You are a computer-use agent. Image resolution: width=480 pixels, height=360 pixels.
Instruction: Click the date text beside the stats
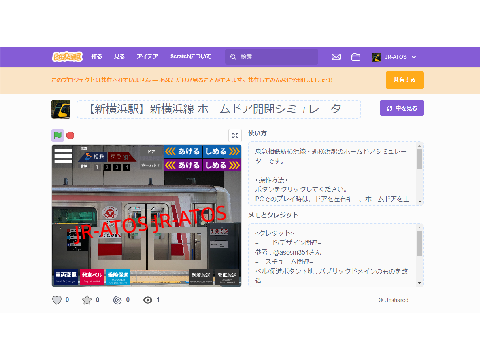tap(393, 300)
